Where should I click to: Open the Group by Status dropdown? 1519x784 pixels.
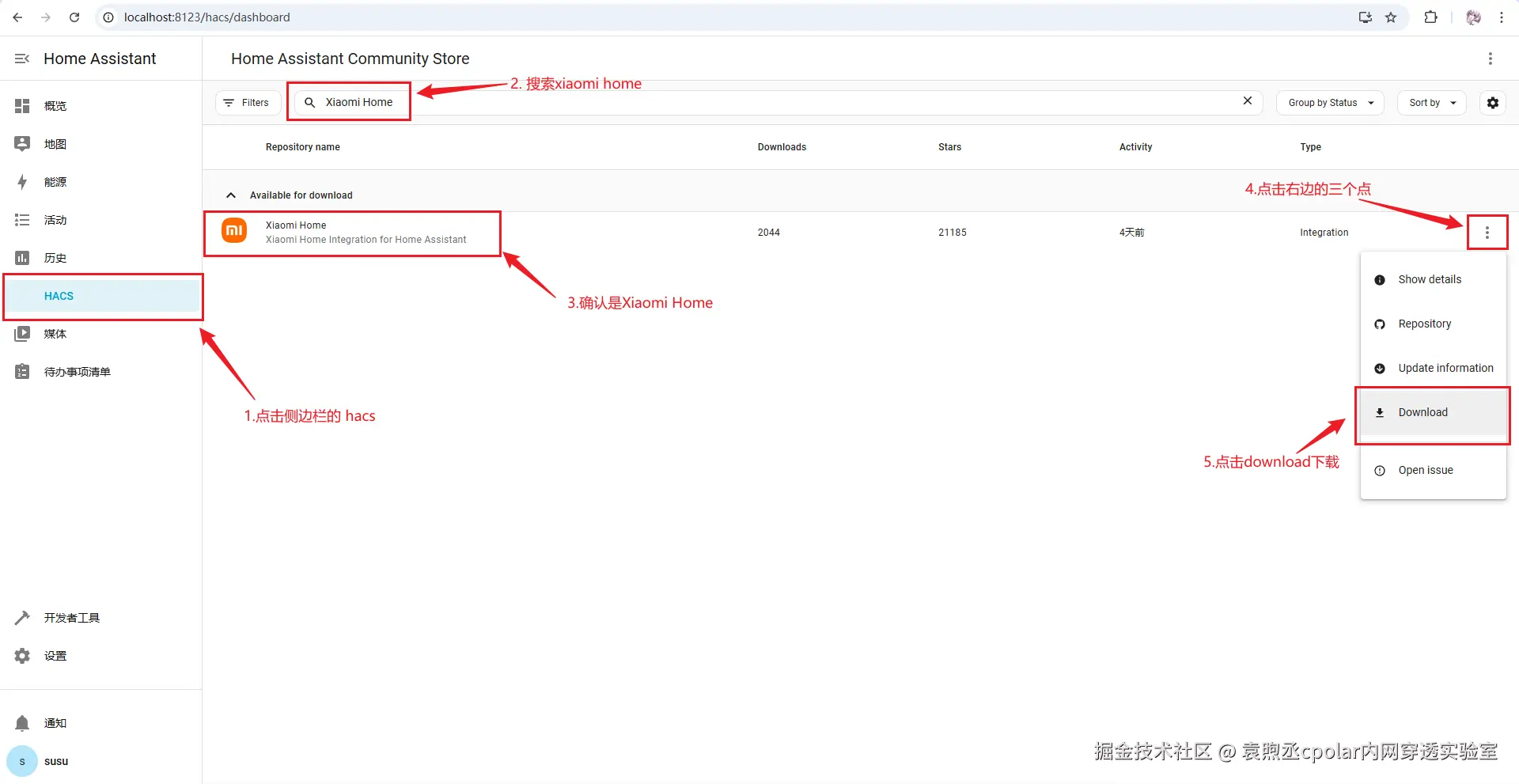point(1330,103)
